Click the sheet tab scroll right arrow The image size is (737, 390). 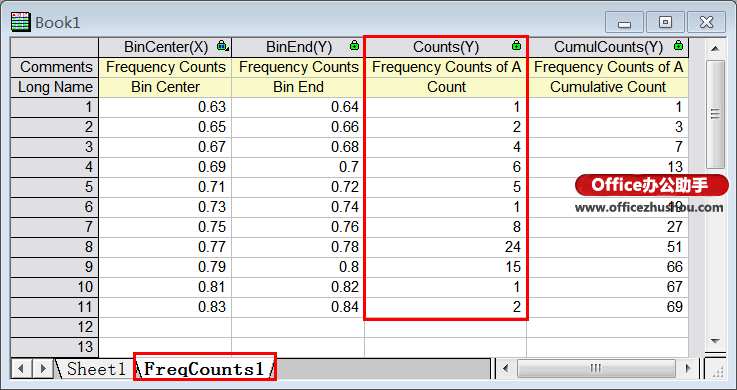[x=42, y=368]
